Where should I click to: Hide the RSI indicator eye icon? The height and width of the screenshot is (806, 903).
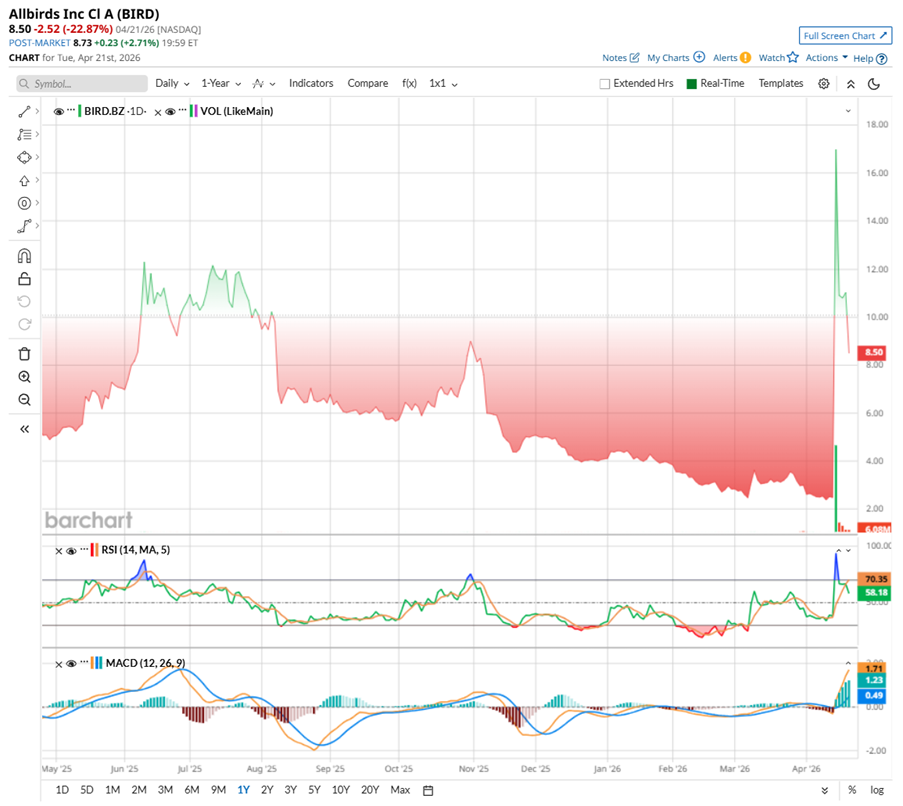71,551
